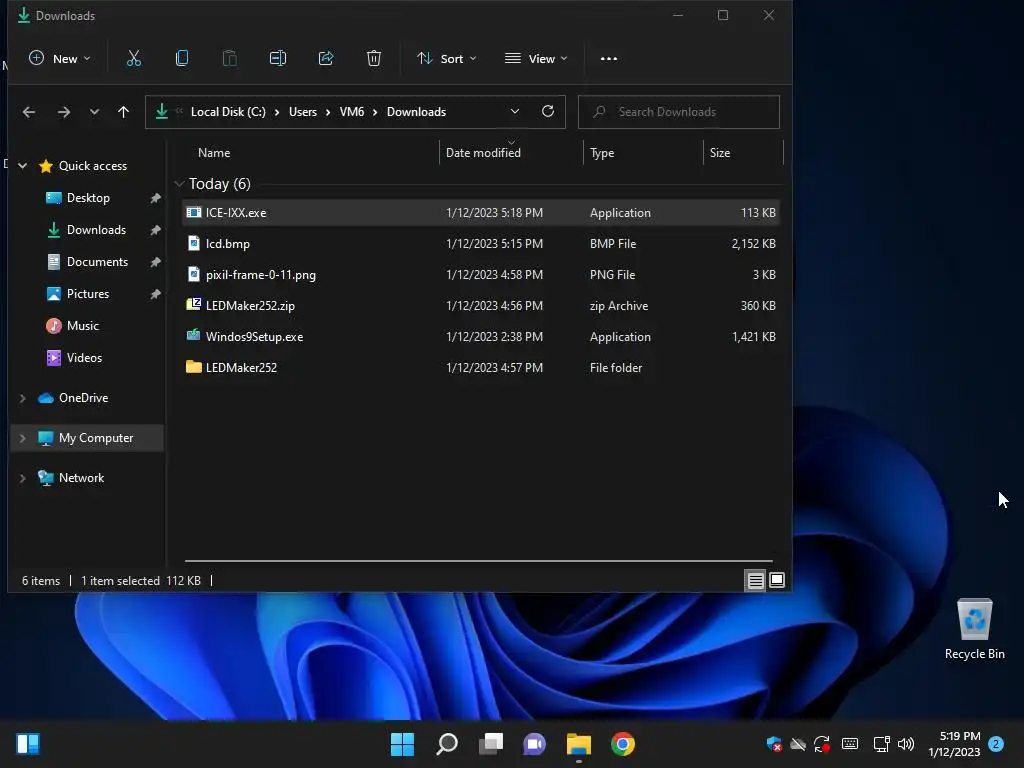1024x768 pixels.
Task: Switch to details view layout button
Action: click(756, 580)
